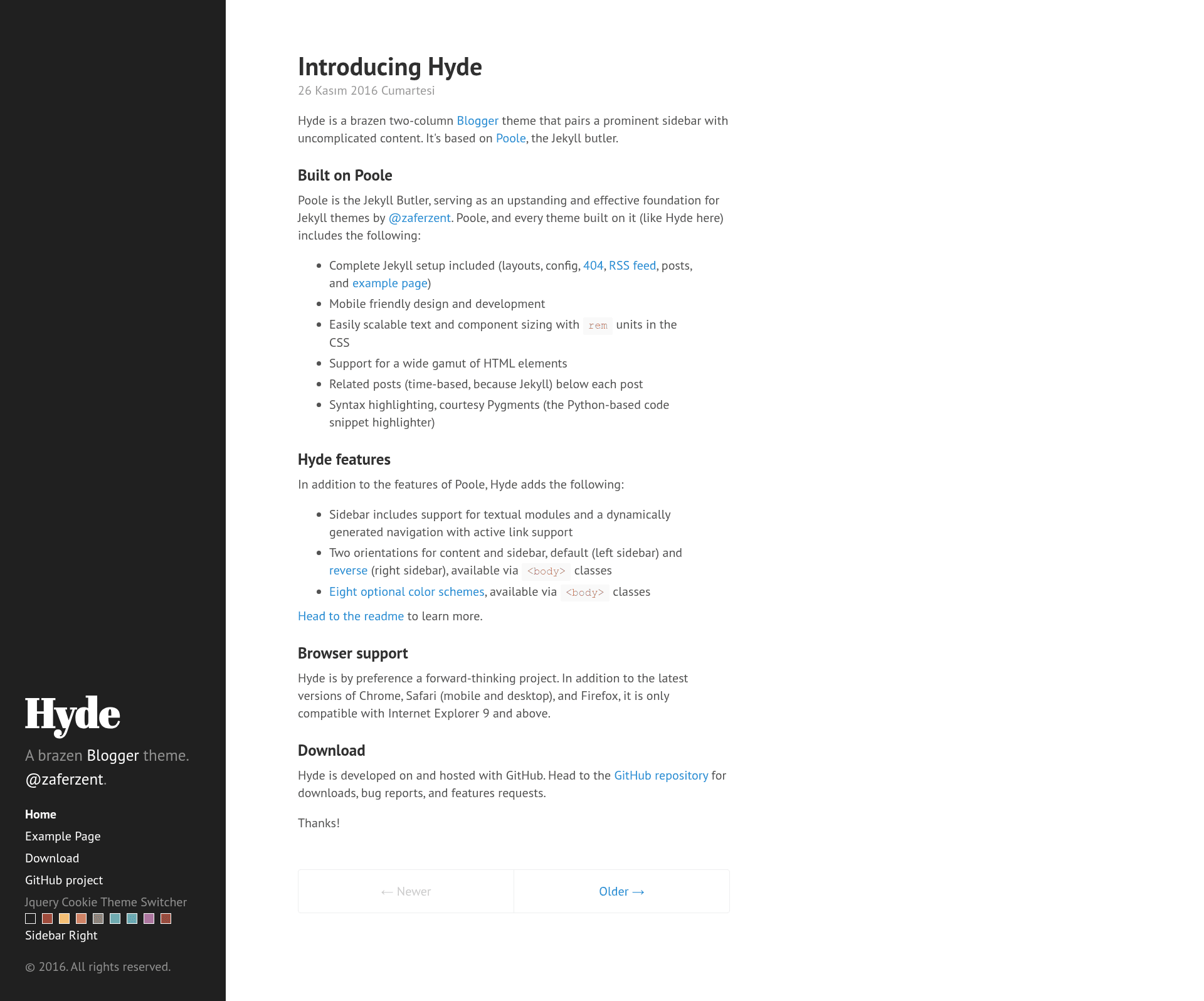
Task: Open the Home navigation item
Action: [x=41, y=814]
